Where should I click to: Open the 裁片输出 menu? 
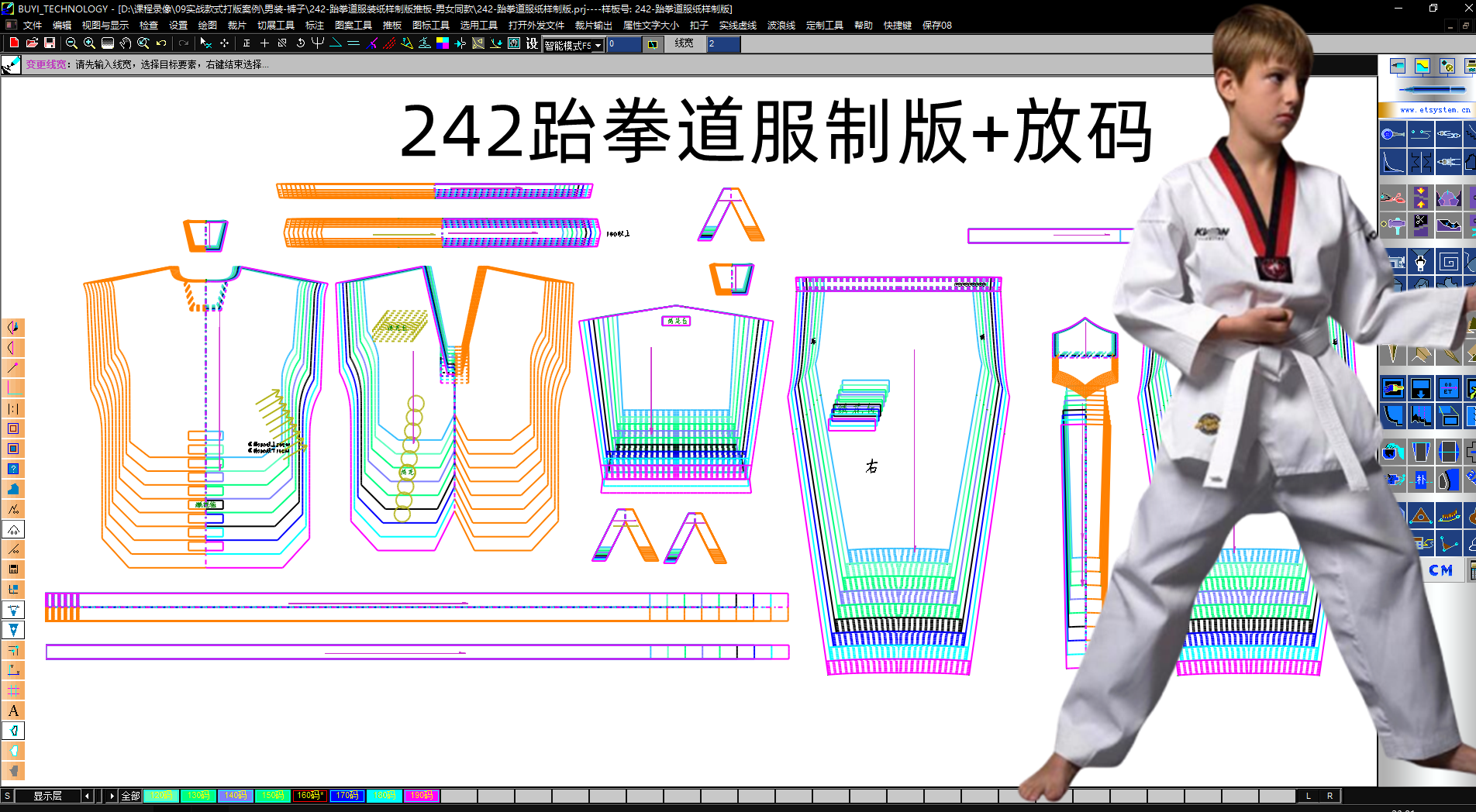[594, 25]
